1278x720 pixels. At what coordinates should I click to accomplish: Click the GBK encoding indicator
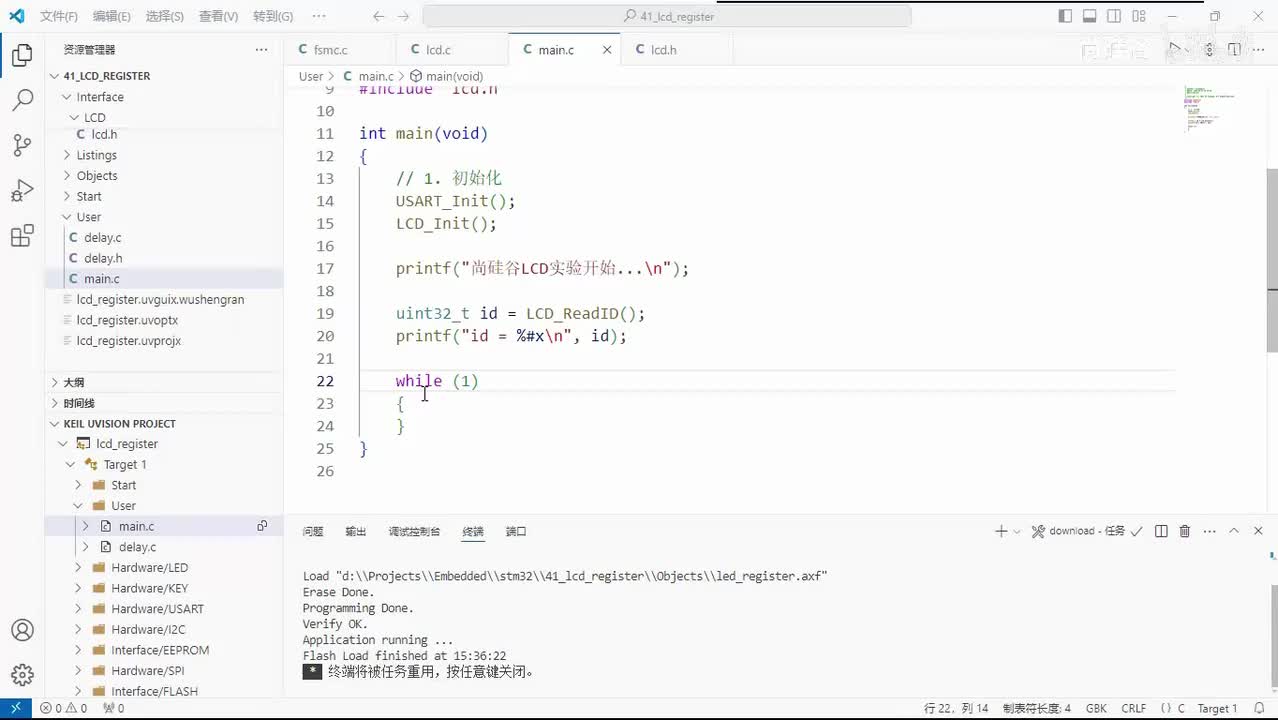point(1096,708)
